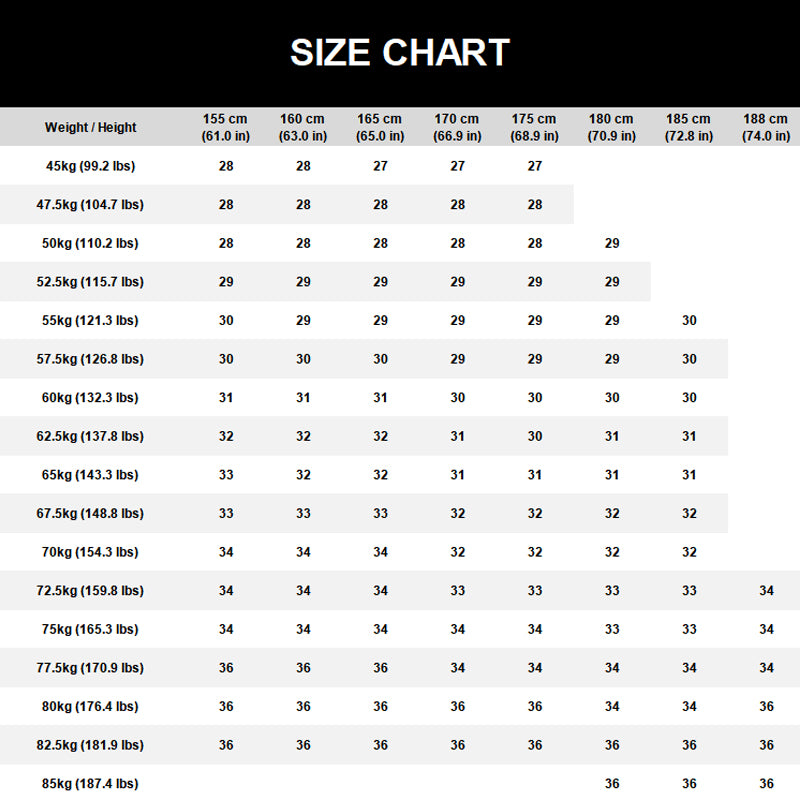Click size 27 in 45kg row, 165 cm column
800x800 pixels.
(381, 166)
